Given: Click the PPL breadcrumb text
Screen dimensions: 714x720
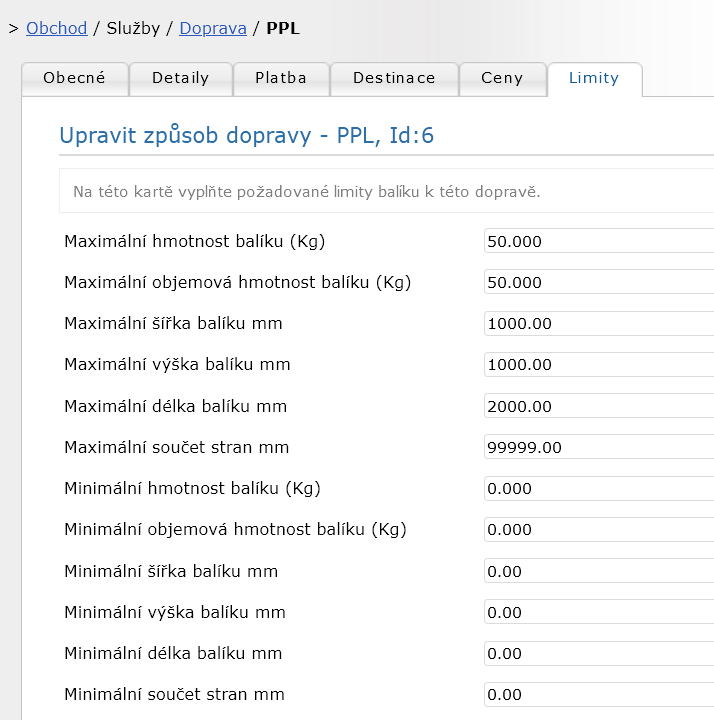Looking at the screenshot, I should click(x=283, y=28).
